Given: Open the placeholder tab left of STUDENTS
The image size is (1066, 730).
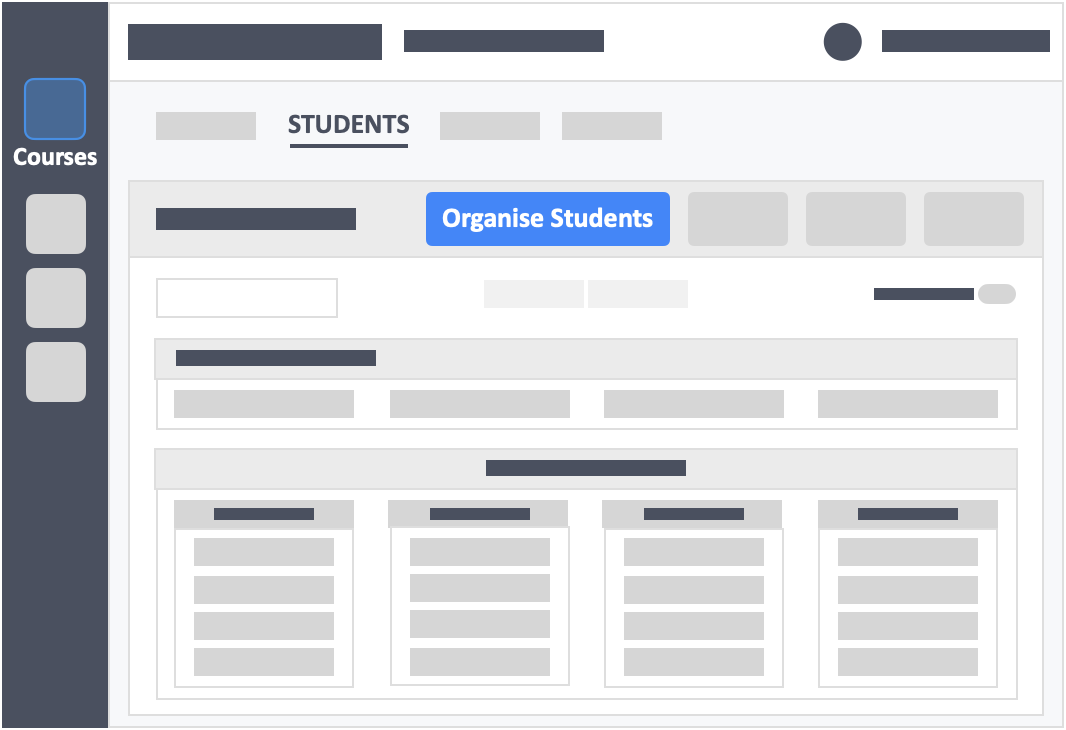Looking at the screenshot, I should (x=206, y=126).
